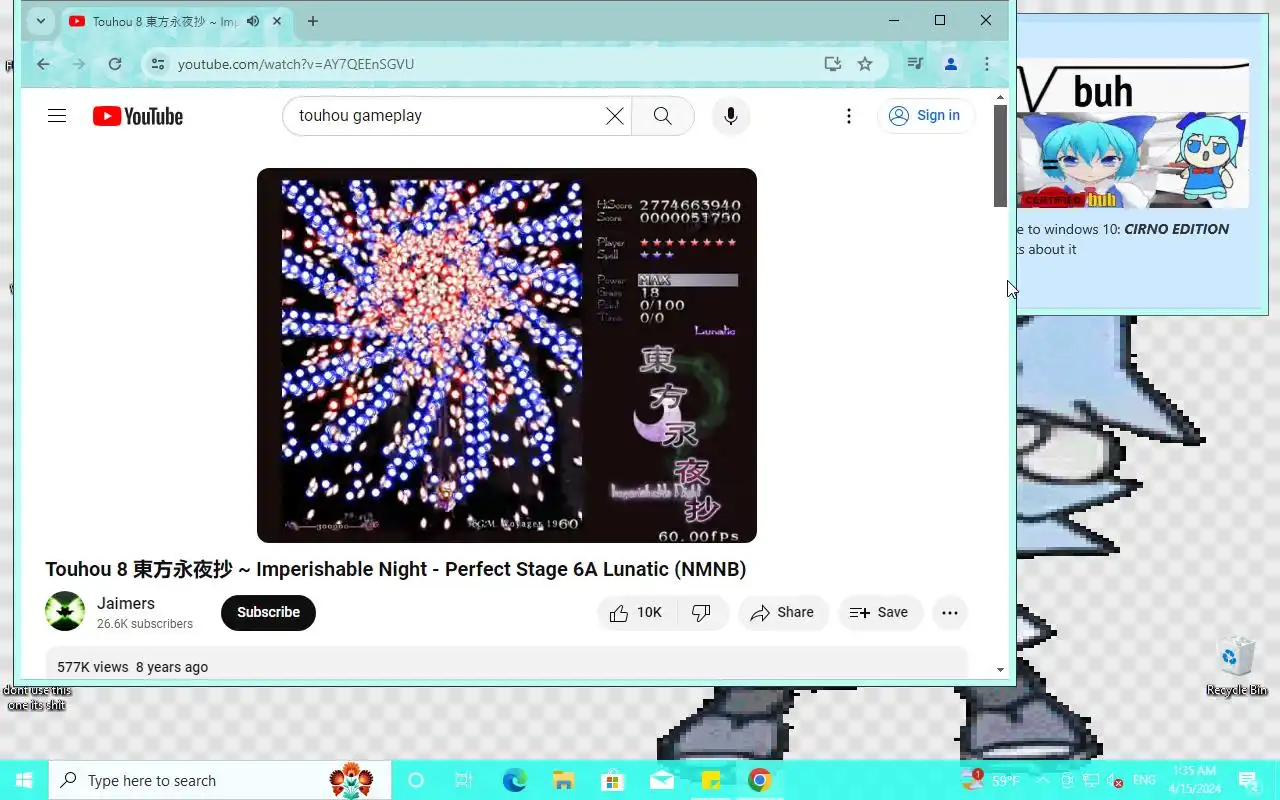Click the Touhou video player

tap(507, 355)
